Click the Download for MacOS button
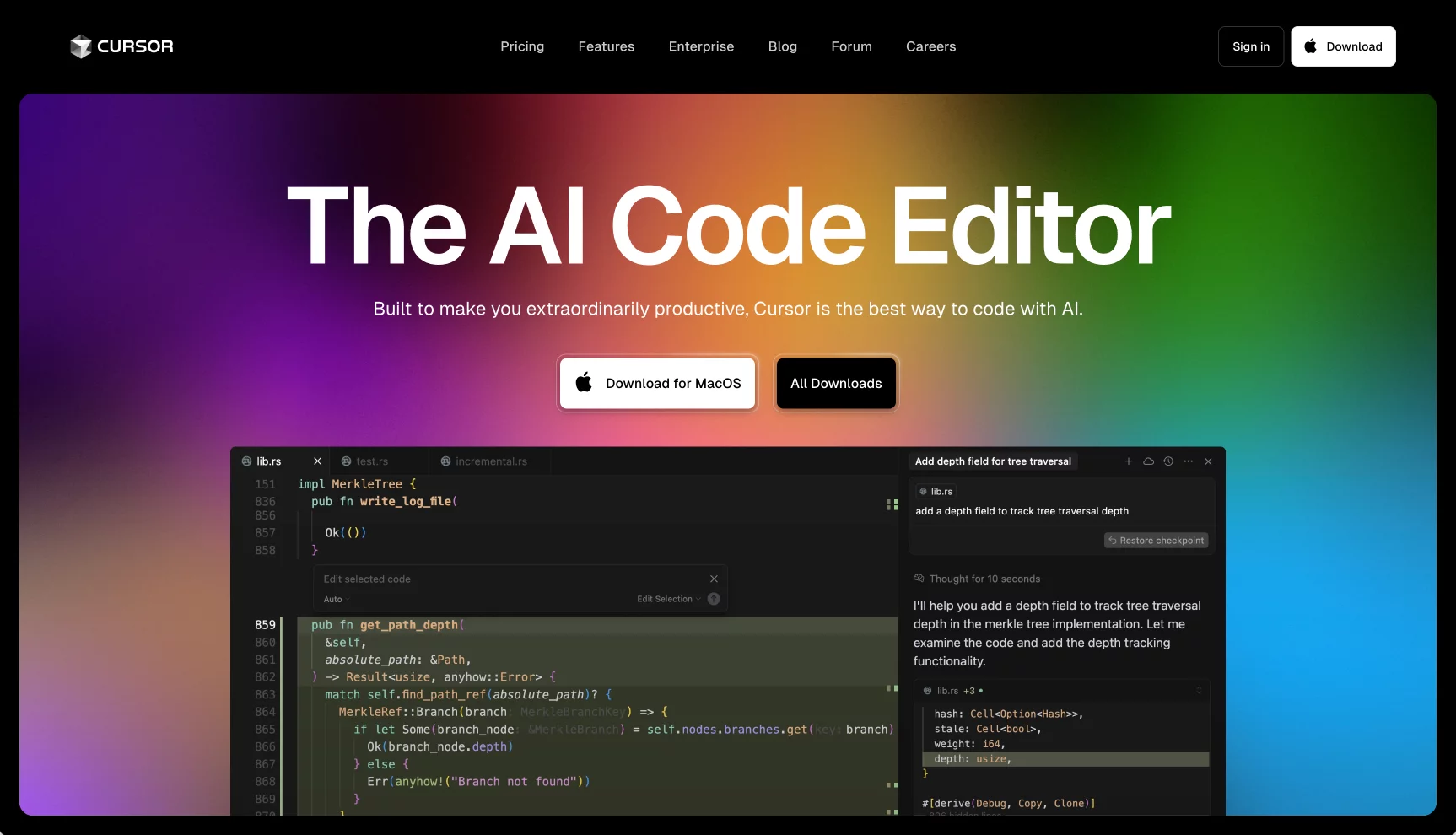The image size is (1456, 835). [x=657, y=383]
